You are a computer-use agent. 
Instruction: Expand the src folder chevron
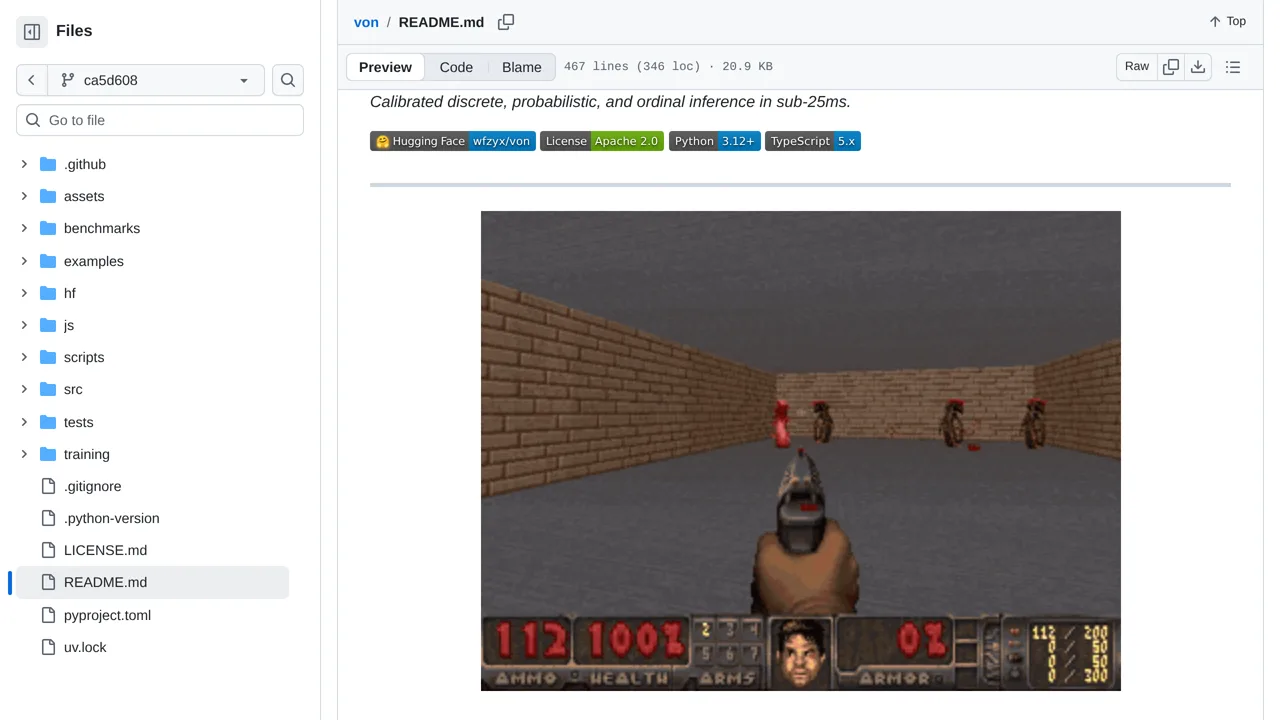click(x=24, y=389)
